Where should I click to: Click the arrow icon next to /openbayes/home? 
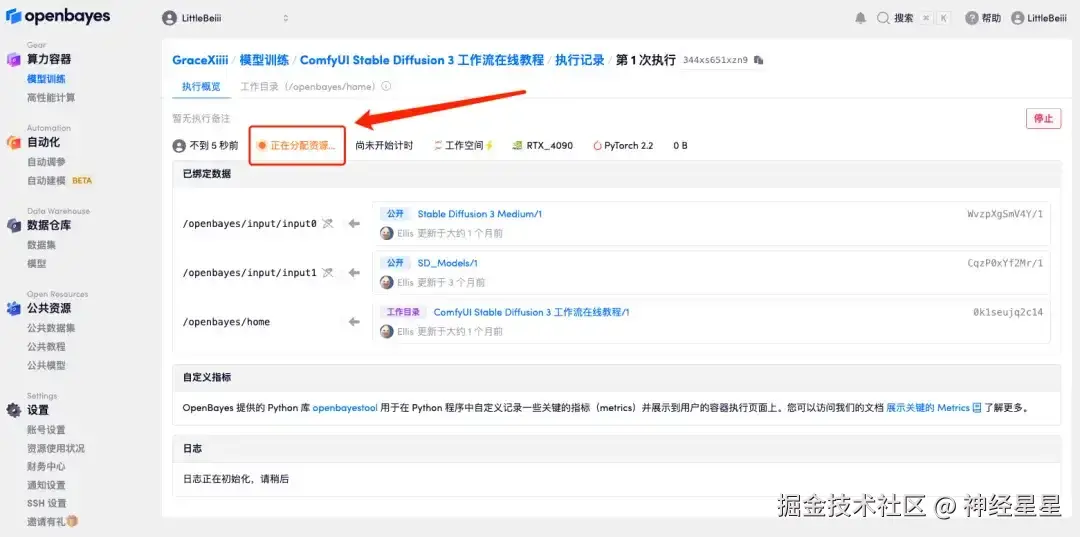coord(354,322)
